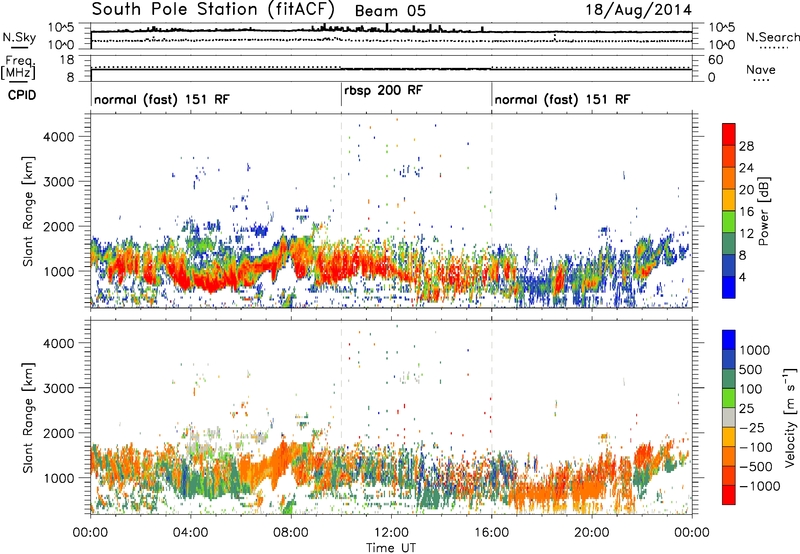Click the '16:00' time axis tick label
The width and height of the screenshot is (800, 554).
pos(492,532)
